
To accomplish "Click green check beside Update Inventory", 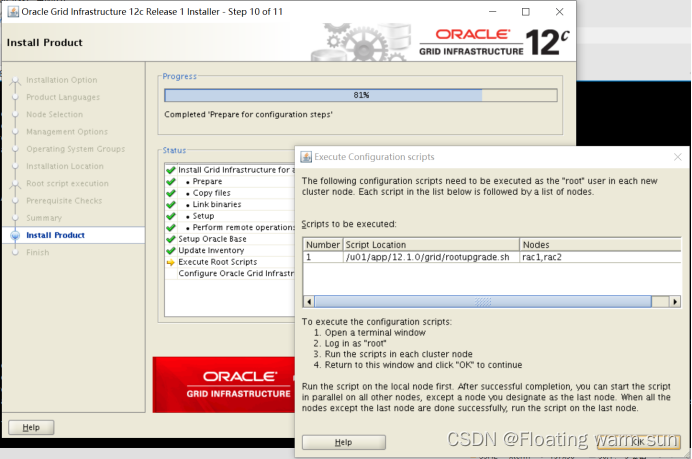I will tap(171, 250).
